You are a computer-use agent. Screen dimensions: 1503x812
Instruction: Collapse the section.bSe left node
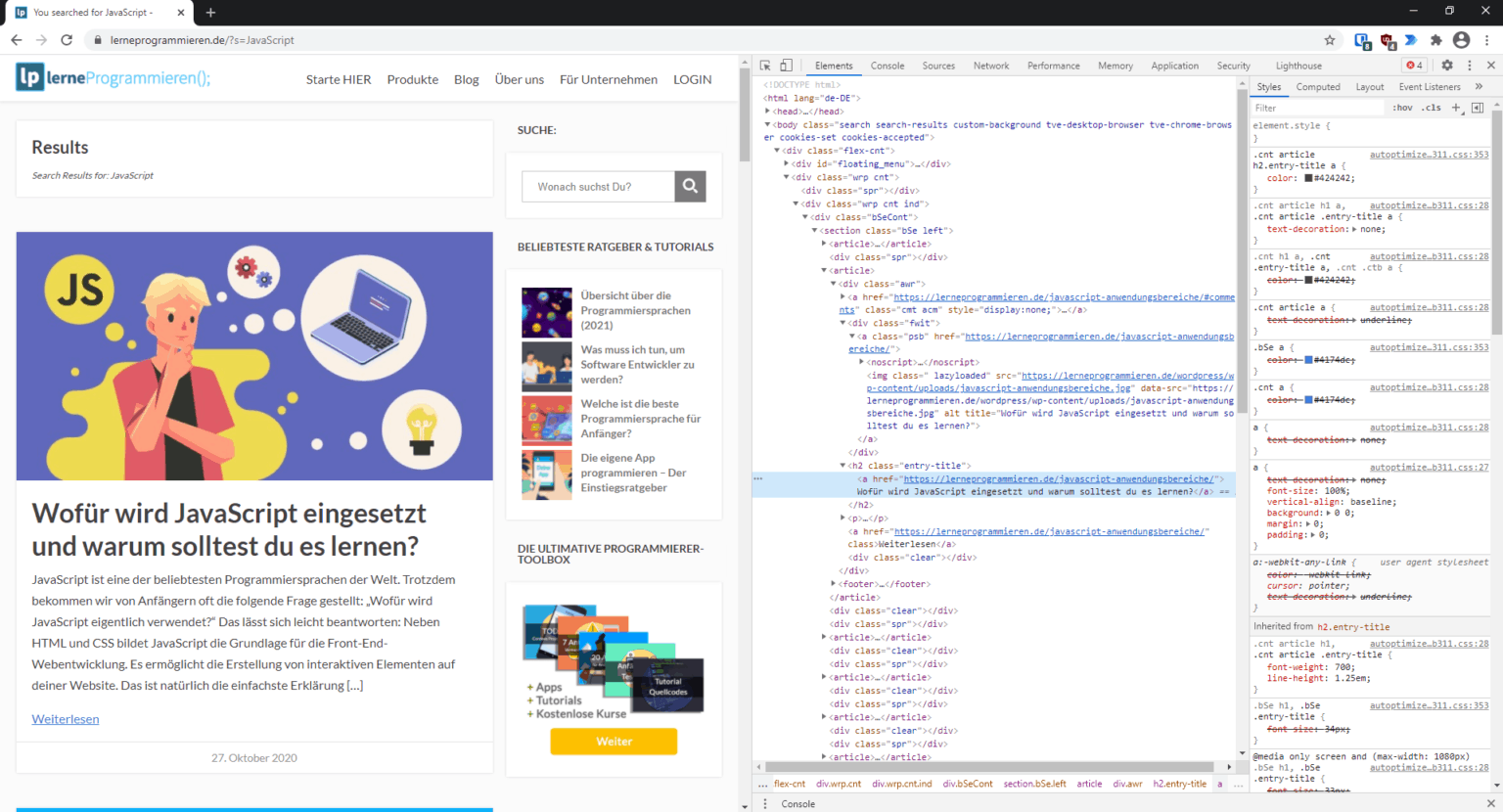(815, 230)
